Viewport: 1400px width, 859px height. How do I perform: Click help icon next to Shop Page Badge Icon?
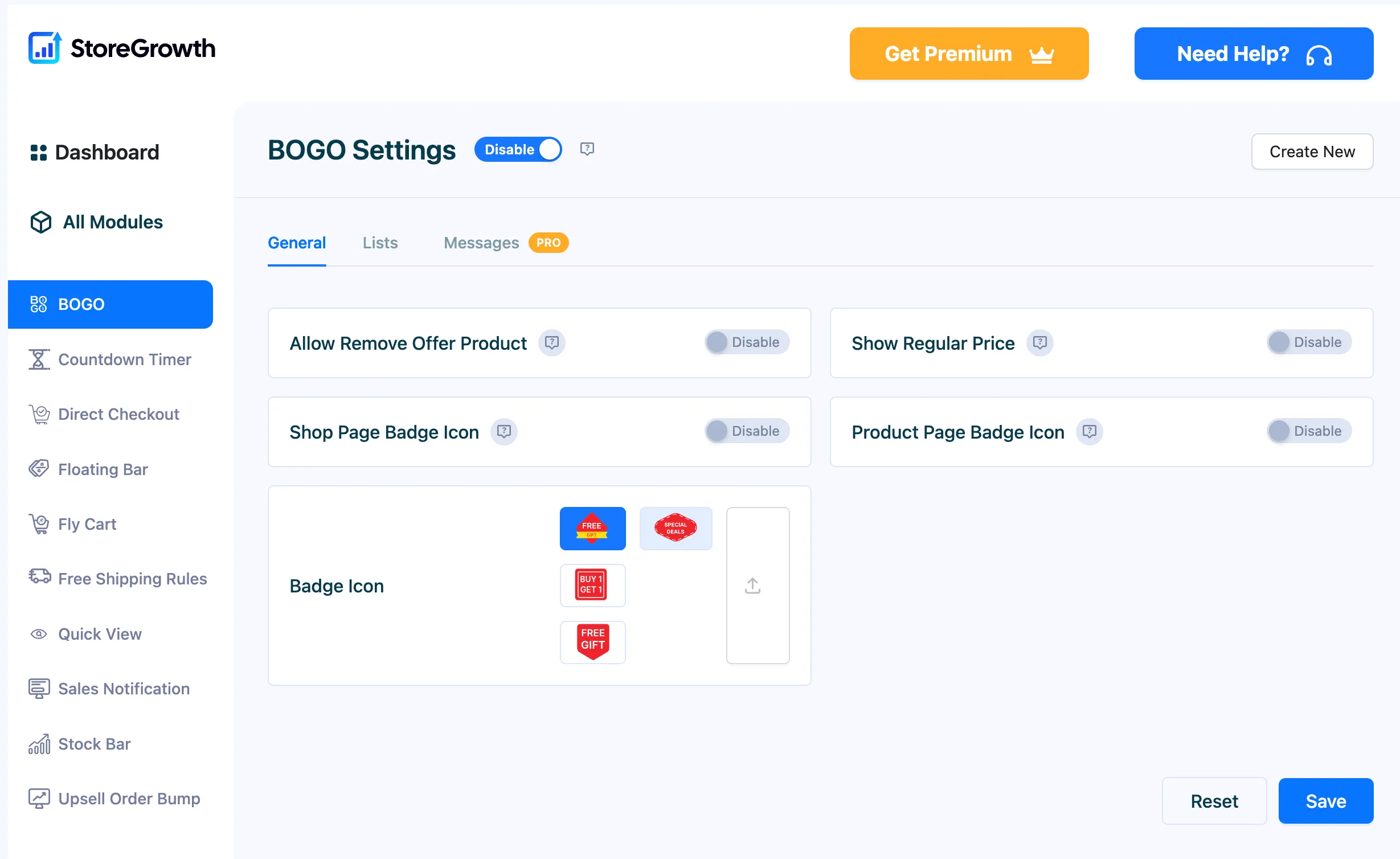click(503, 432)
